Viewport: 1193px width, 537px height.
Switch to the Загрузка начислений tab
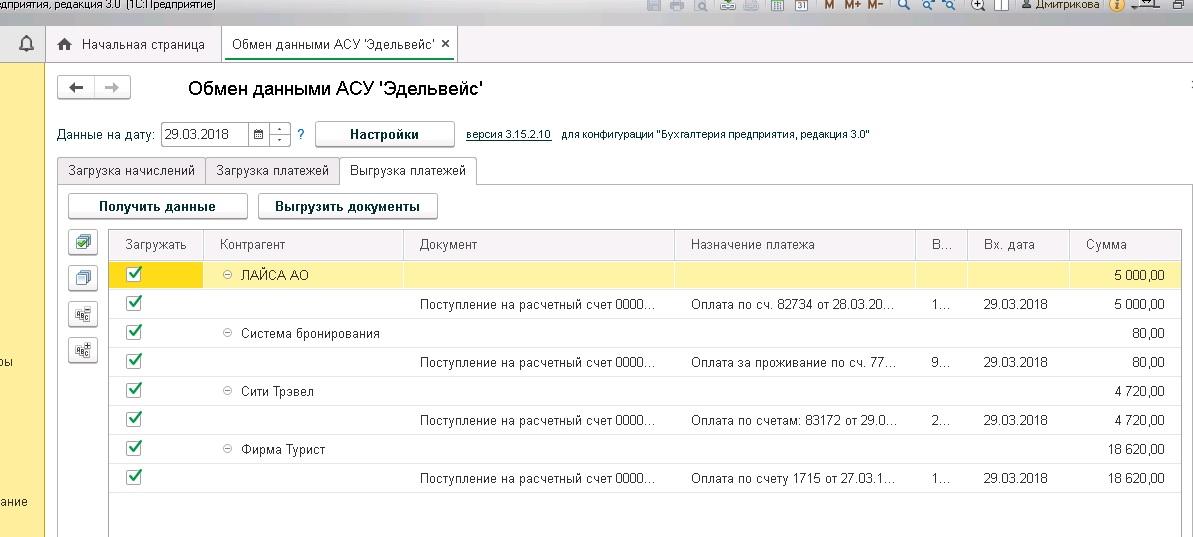coord(132,171)
